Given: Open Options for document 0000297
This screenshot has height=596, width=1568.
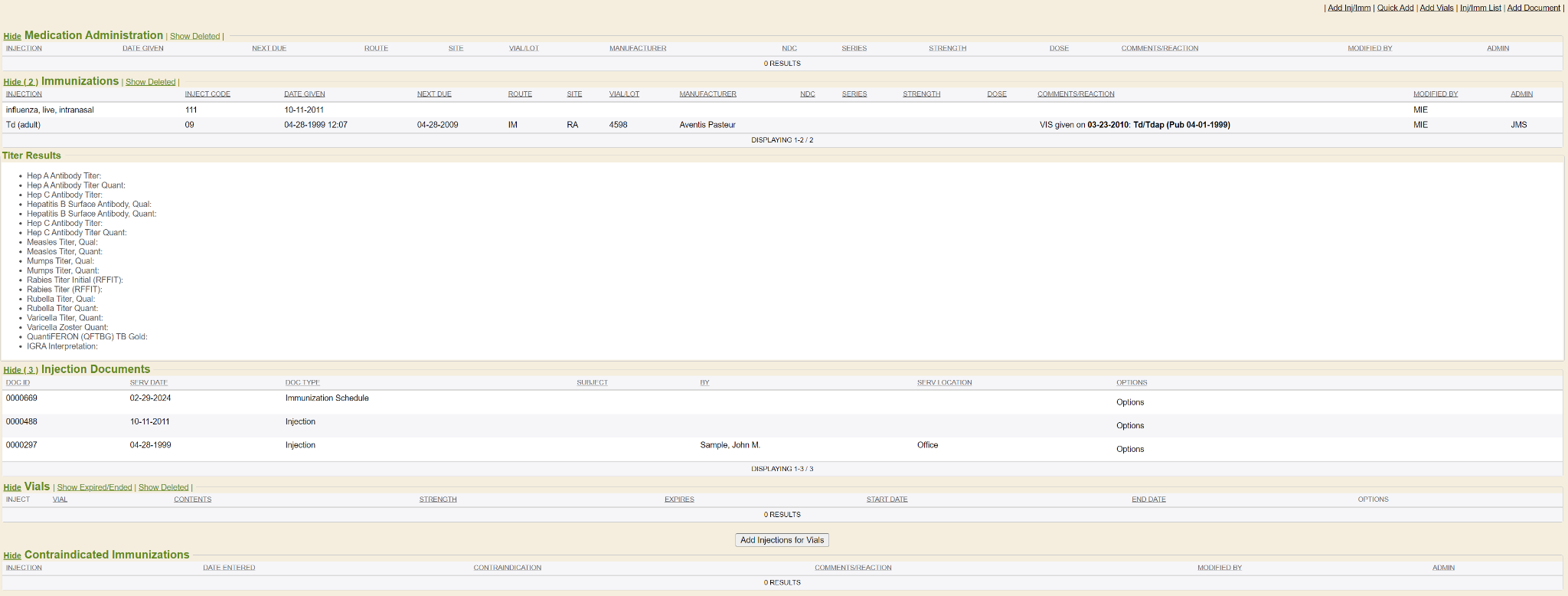Looking at the screenshot, I should [x=1130, y=450].
